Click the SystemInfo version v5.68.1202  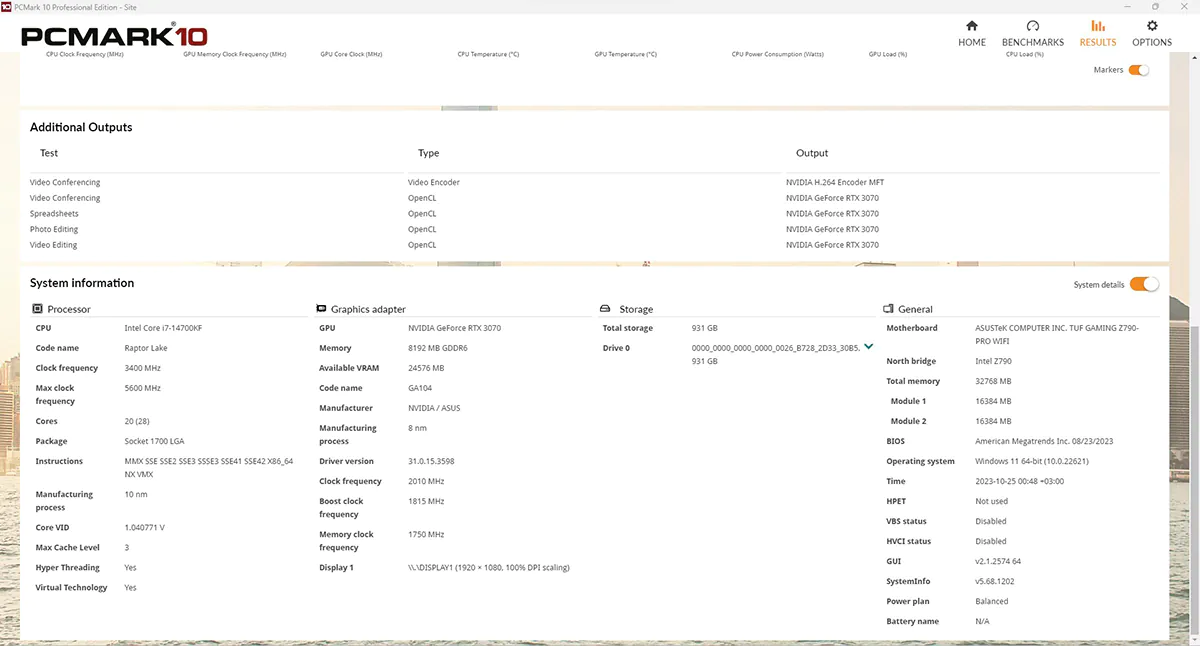coord(995,581)
